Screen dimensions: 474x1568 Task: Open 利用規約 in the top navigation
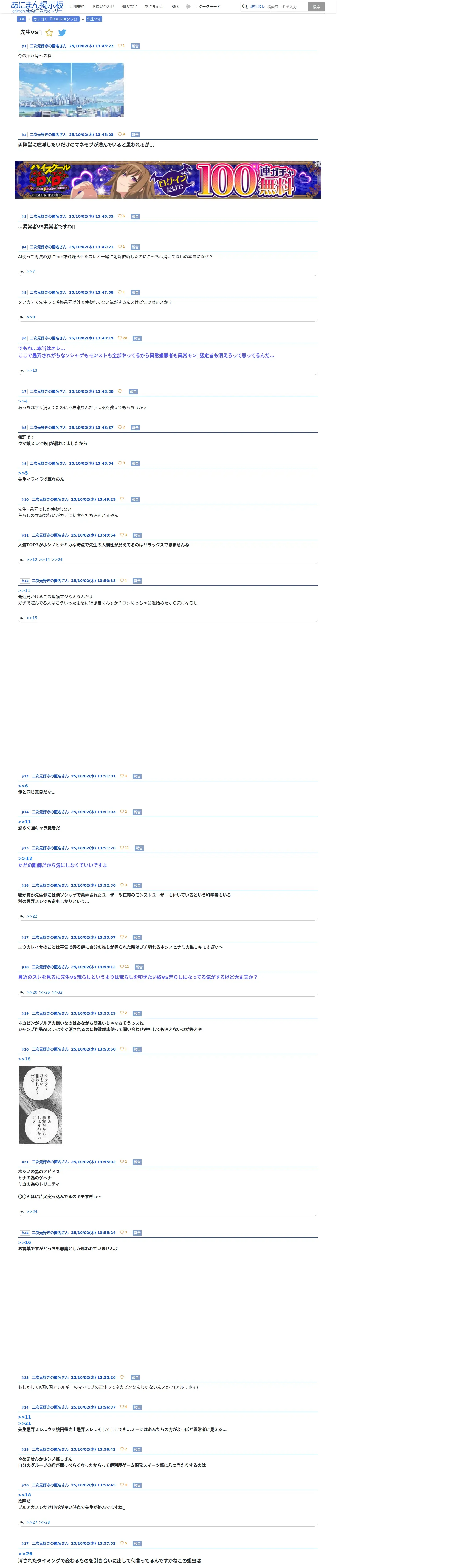(x=77, y=7)
